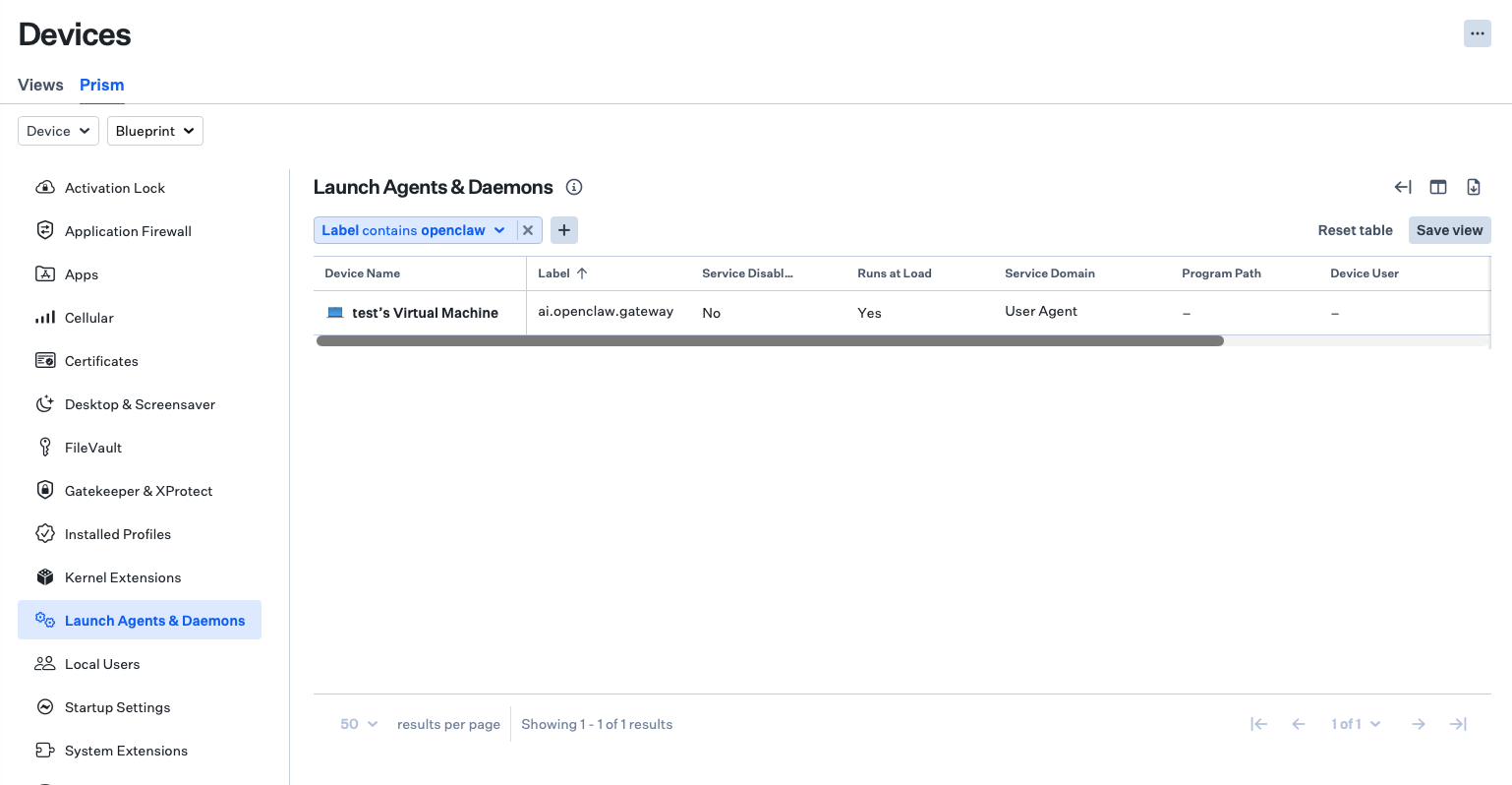Select the Prism tab
The width and height of the screenshot is (1512, 785).
click(102, 85)
